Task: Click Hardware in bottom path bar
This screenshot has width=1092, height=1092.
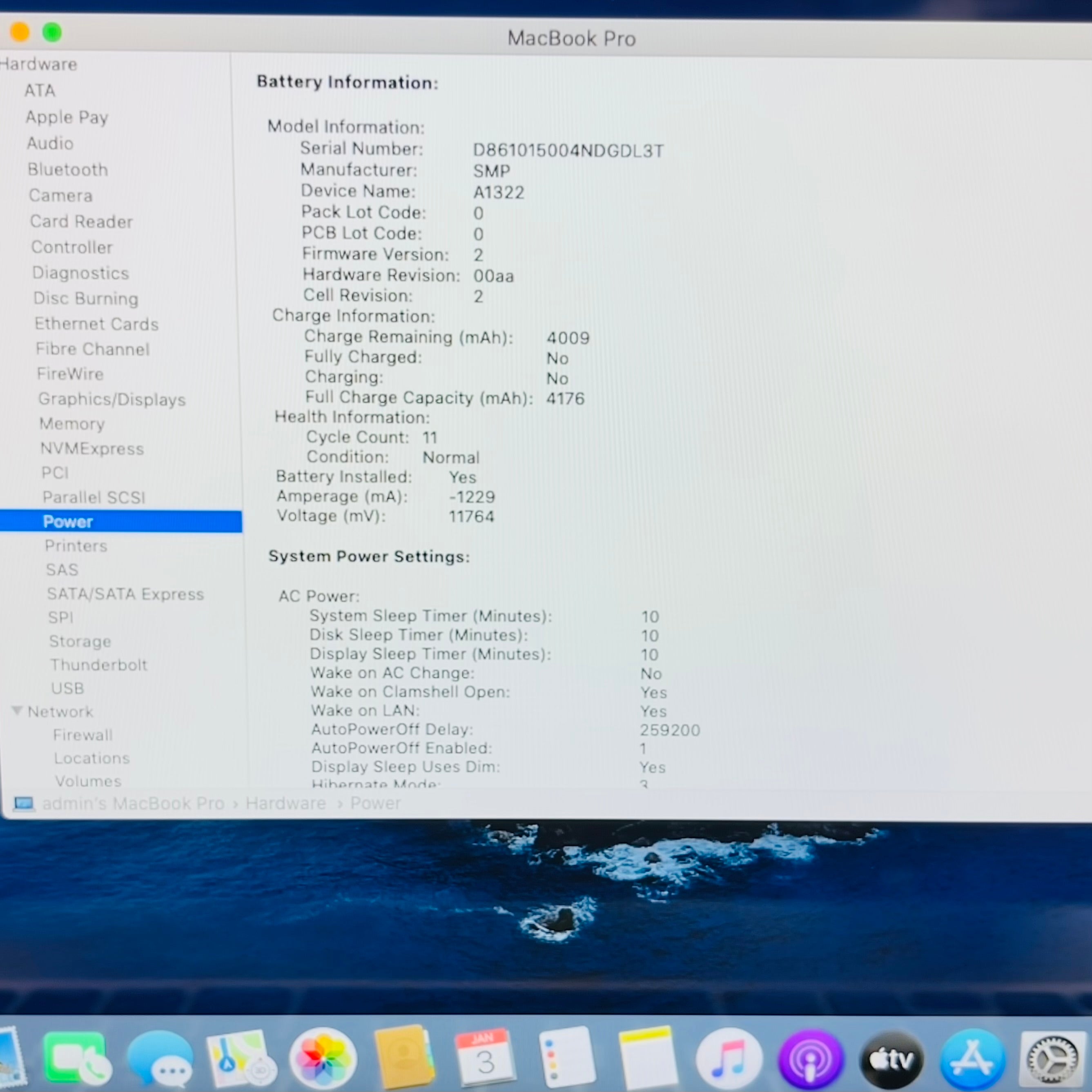Action: pos(285,803)
